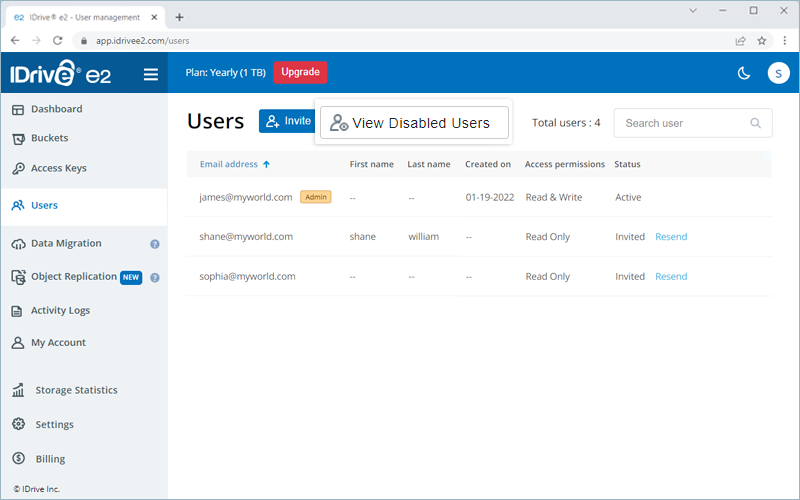Close the IDrive e2 browser tab
800x500 pixels.
point(154,17)
